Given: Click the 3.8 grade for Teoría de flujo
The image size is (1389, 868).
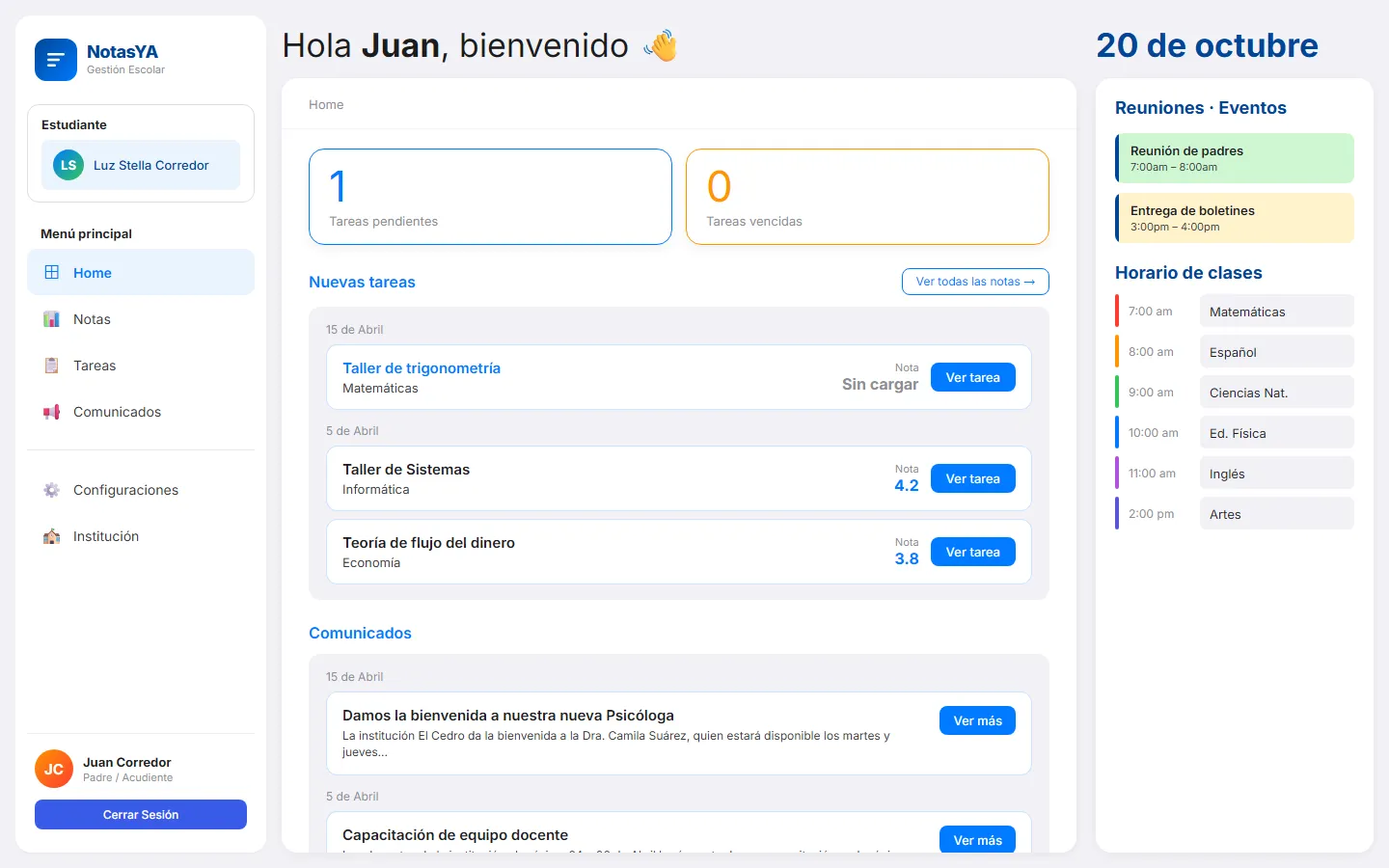Looking at the screenshot, I should click(907, 558).
